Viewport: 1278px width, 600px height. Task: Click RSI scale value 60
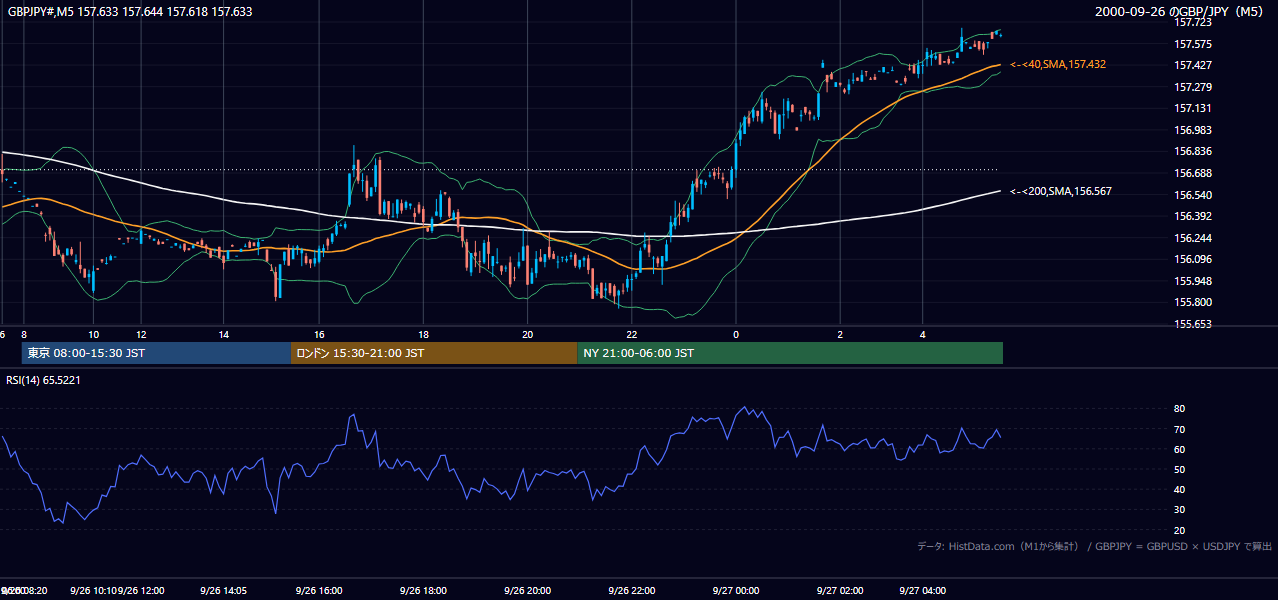(1180, 449)
